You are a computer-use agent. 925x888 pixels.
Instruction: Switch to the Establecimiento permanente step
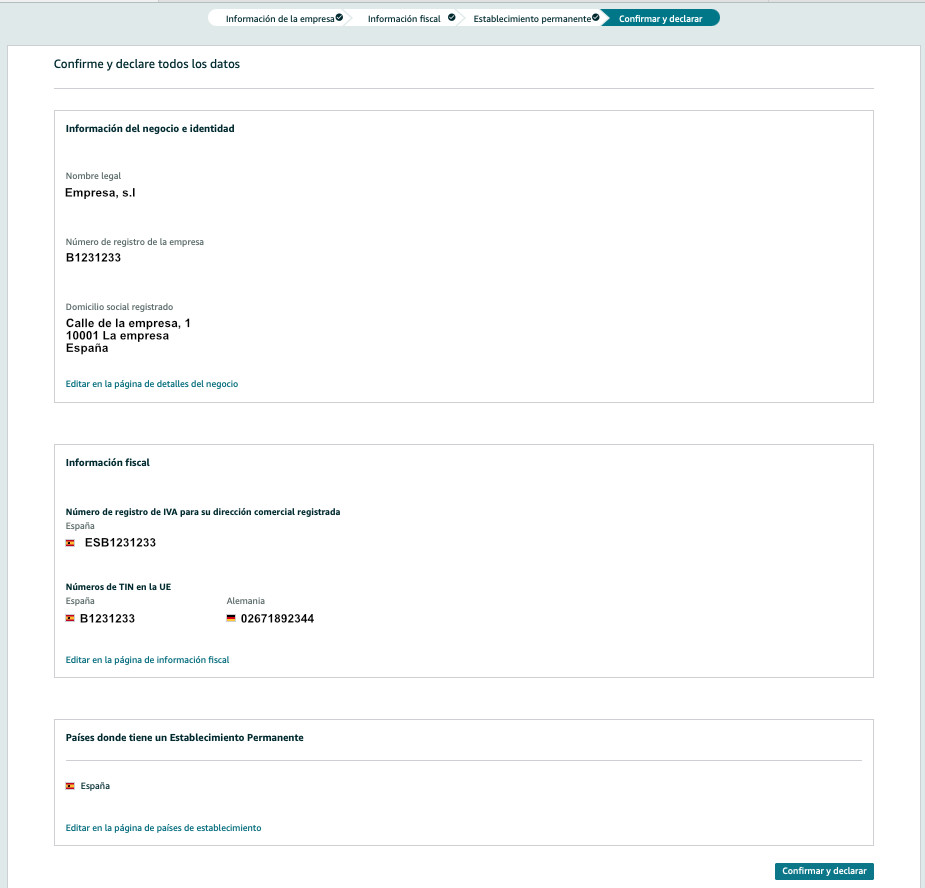click(x=532, y=19)
